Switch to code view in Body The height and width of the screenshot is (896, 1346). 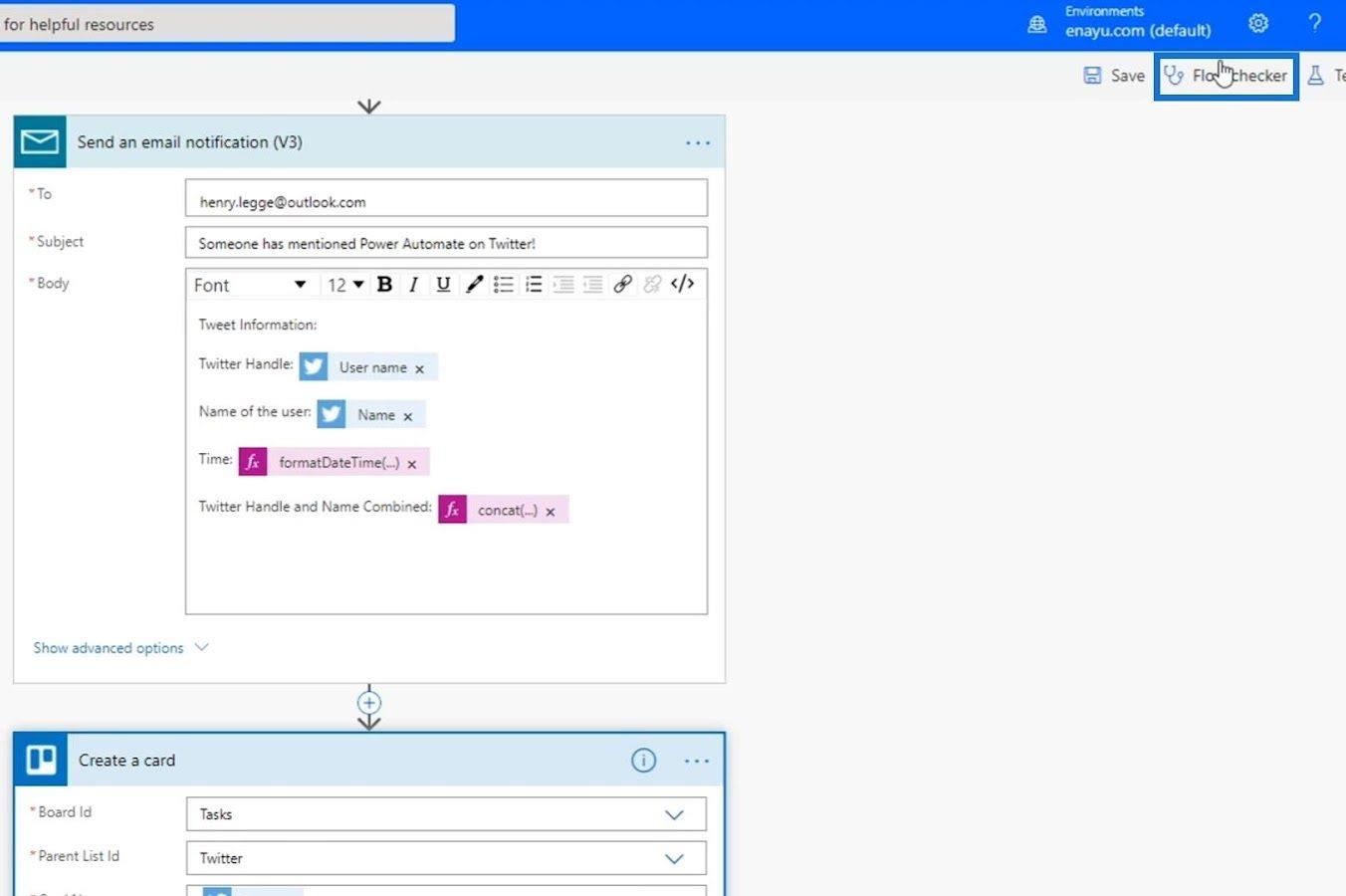coord(682,284)
